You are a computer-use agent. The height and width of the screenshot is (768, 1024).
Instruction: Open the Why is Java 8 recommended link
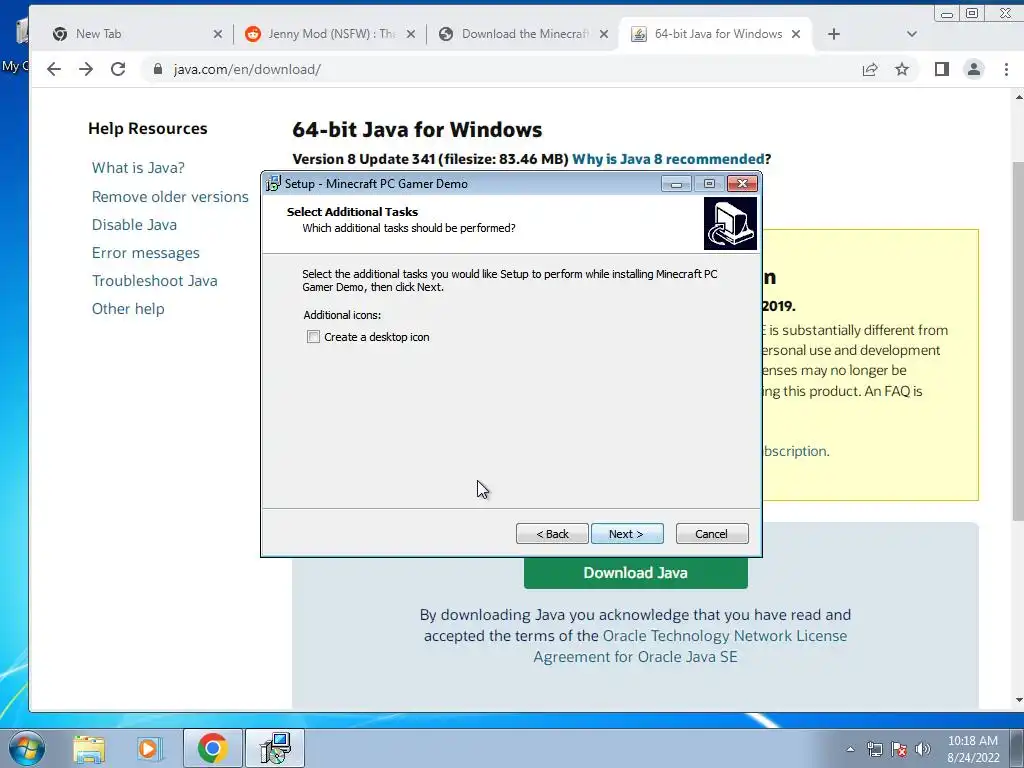click(x=668, y=159)
